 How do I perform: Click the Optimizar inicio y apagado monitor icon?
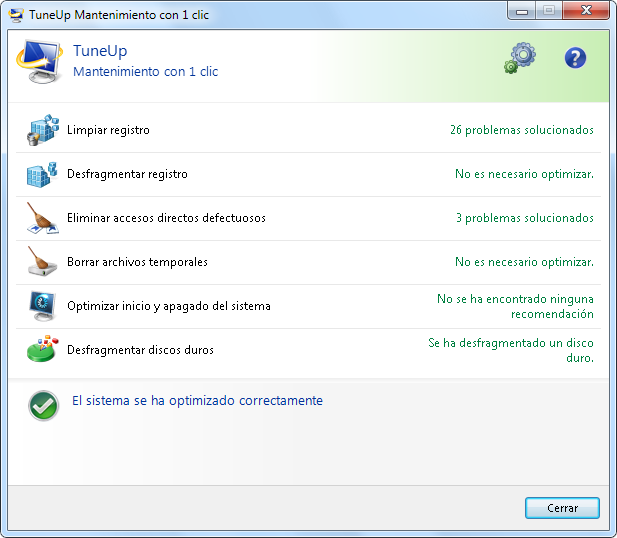(42, 306)
